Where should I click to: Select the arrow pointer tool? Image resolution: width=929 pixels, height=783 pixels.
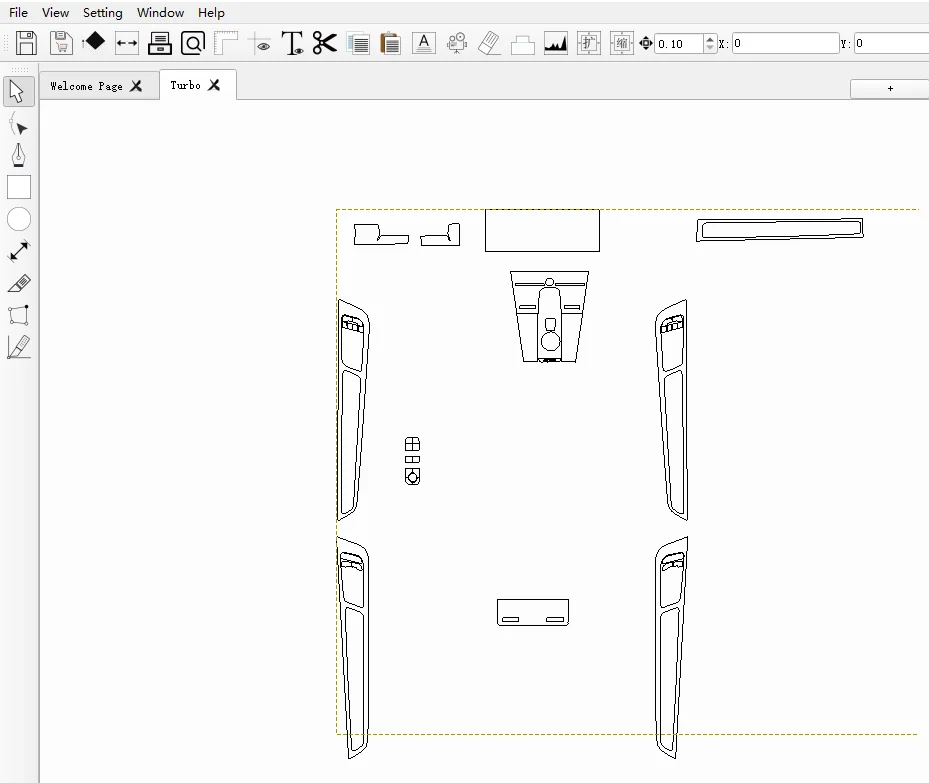click(18, 92)
